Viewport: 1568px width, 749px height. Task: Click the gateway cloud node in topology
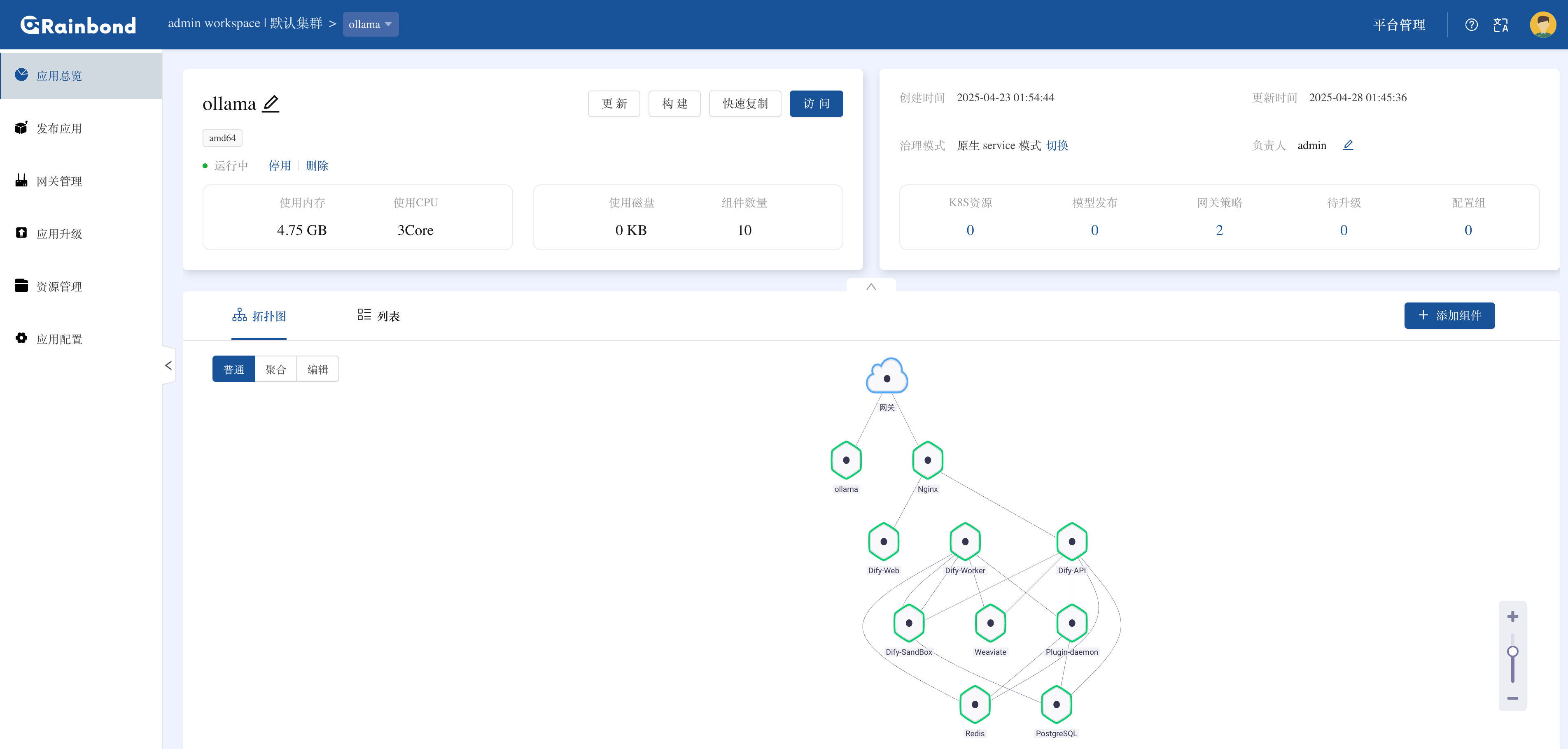pos(887,377)
